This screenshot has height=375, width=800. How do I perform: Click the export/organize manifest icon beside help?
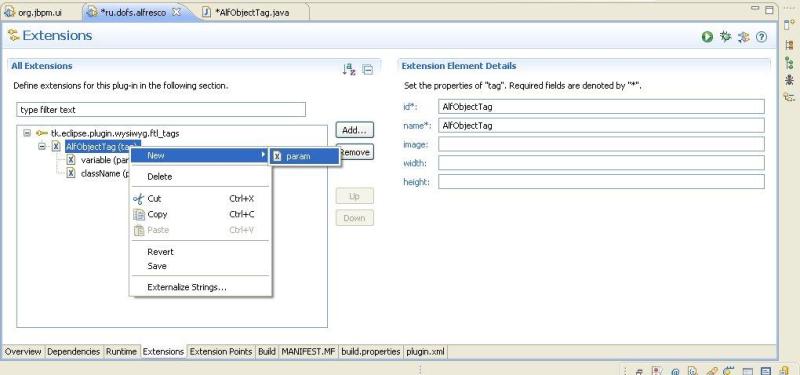point(743,37)
